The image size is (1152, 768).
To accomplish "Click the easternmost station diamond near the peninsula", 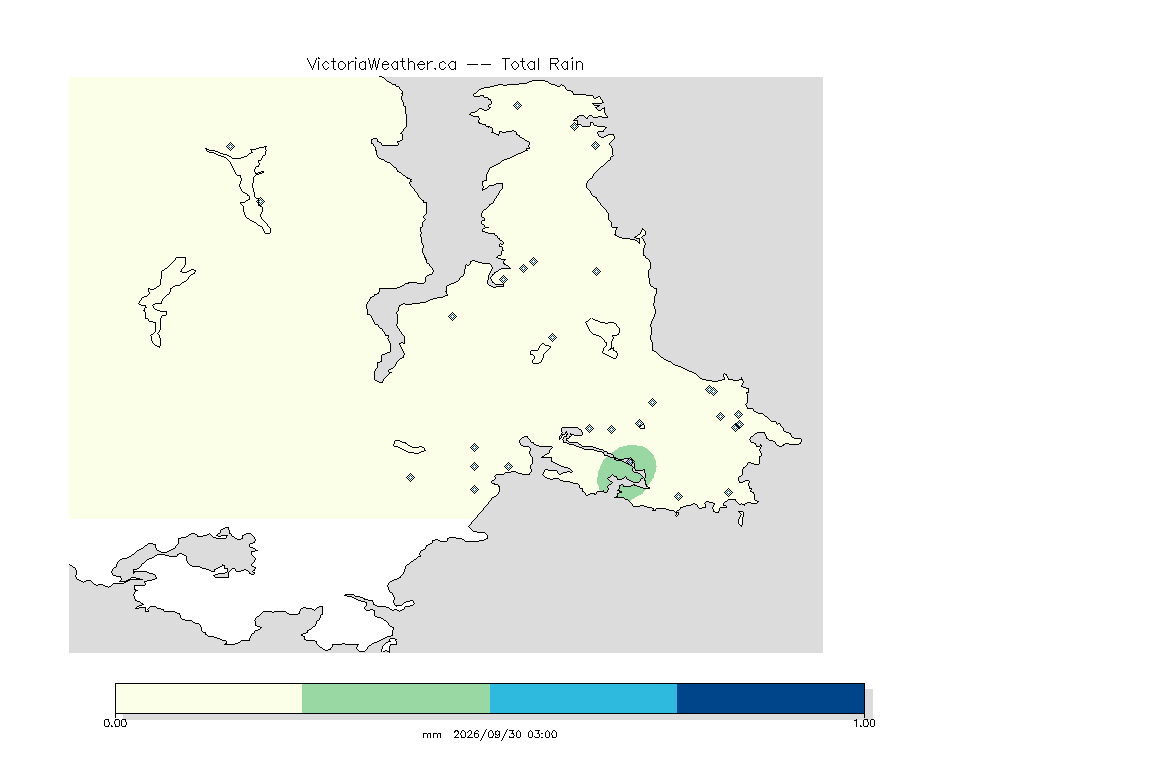I will (x=740, y=424).
